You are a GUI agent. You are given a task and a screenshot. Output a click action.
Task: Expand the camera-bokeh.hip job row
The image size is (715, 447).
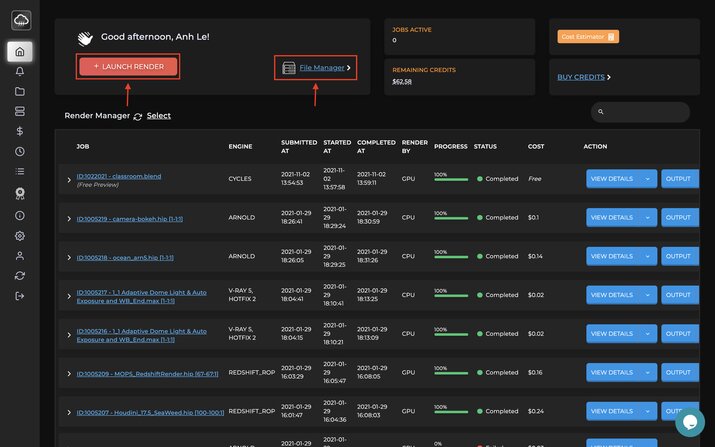69,219
